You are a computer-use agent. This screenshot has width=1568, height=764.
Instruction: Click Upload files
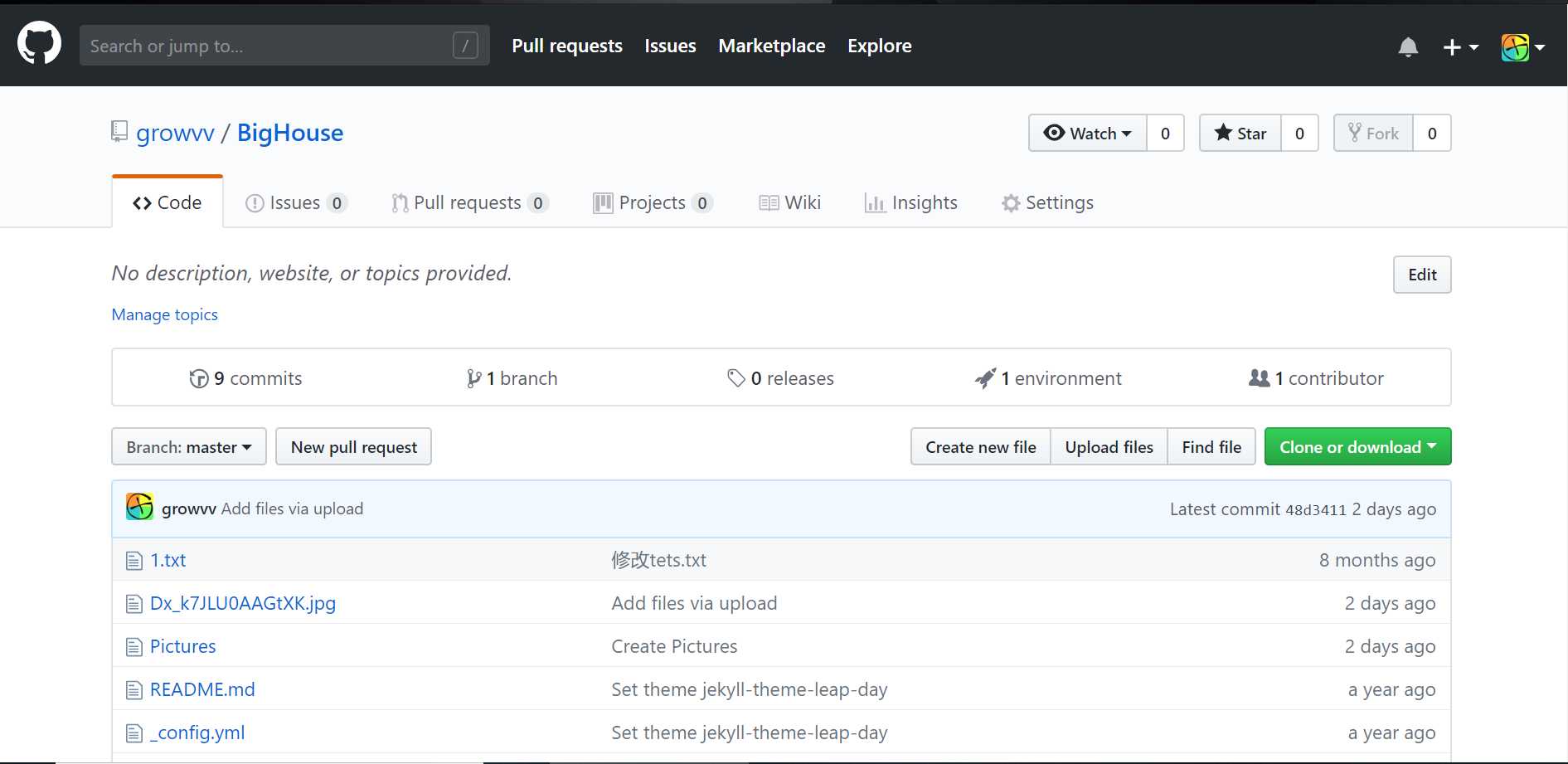point(1109,446)
